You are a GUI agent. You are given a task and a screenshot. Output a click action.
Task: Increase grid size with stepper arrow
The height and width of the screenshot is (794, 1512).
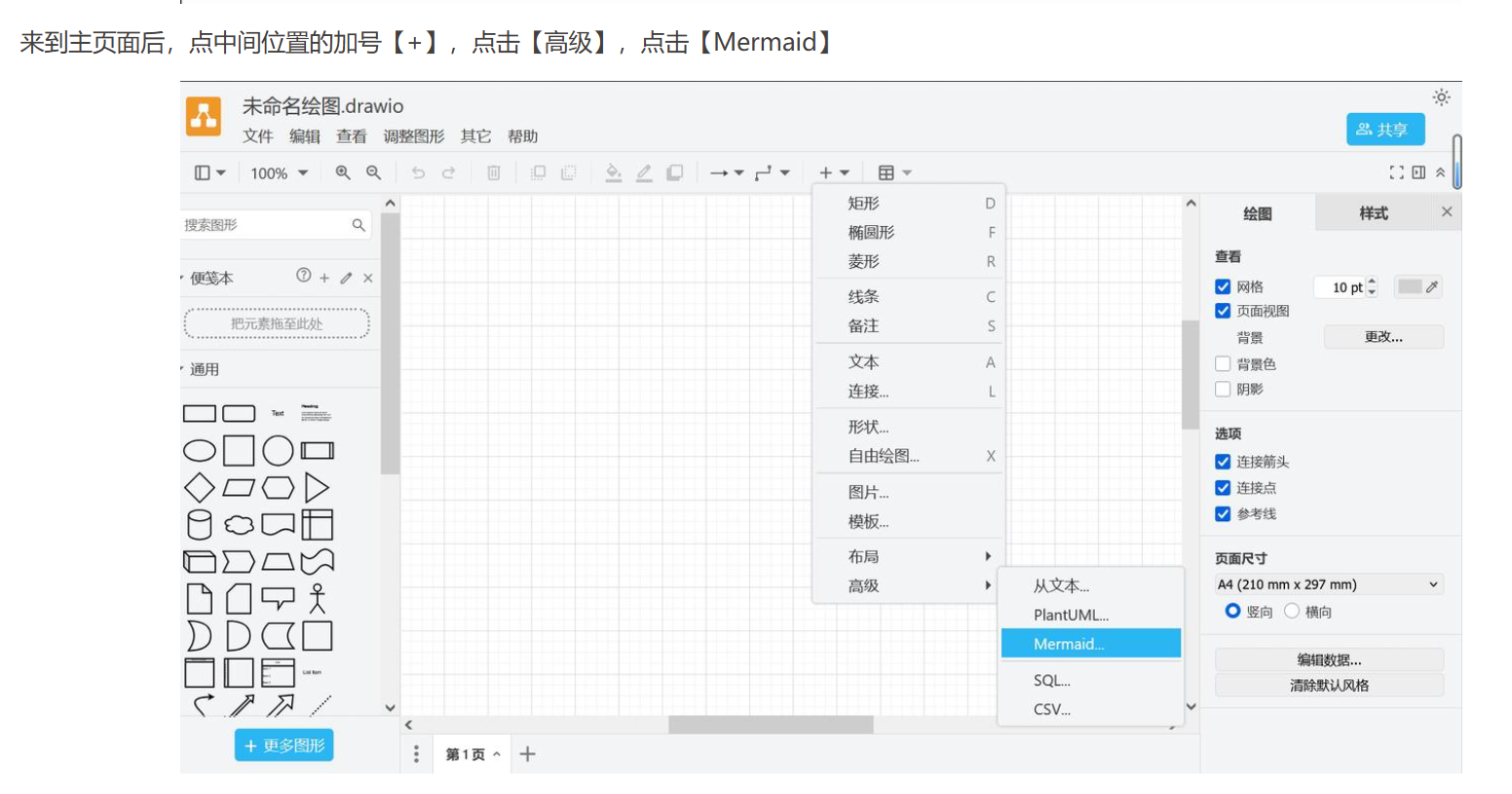(x=1372, y=282)
